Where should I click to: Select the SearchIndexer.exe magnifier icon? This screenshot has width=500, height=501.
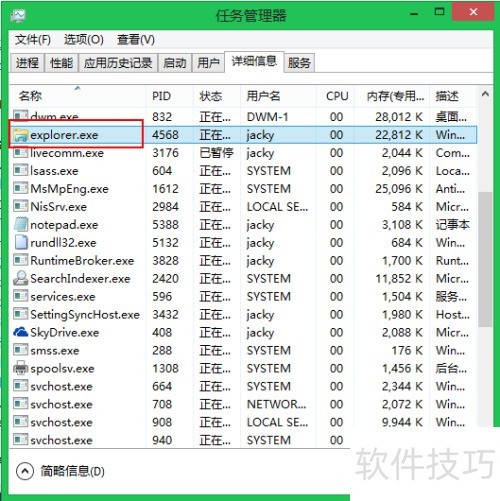point(20,278)
